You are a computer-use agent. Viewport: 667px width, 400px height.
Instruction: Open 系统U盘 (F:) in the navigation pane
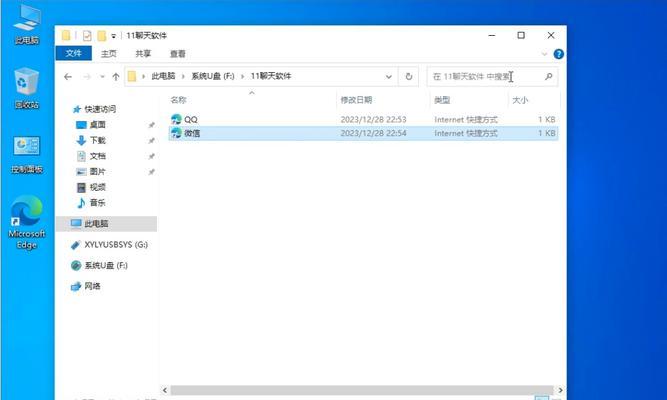(105, 266)
